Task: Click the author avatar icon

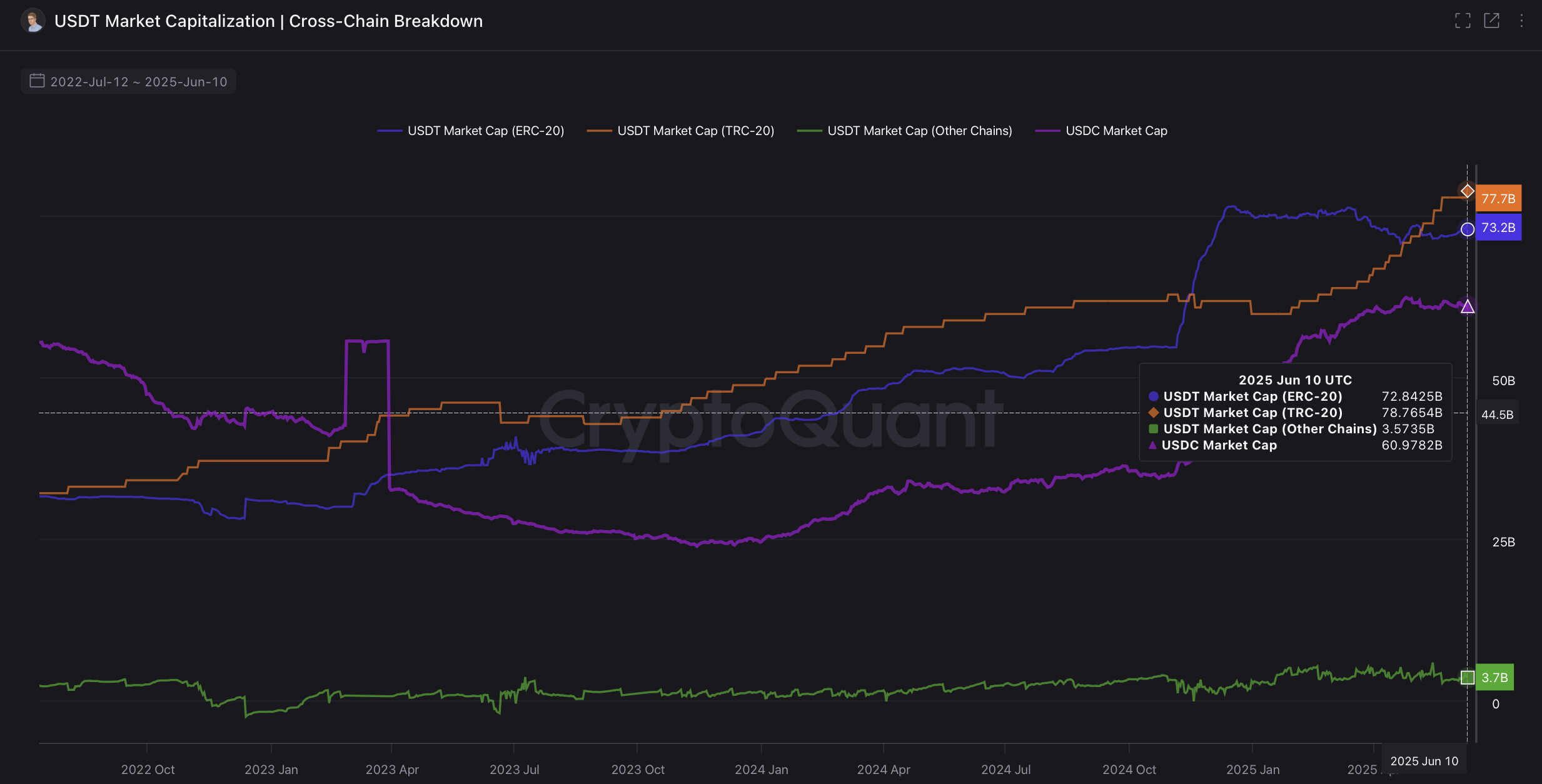Action: 33,21
